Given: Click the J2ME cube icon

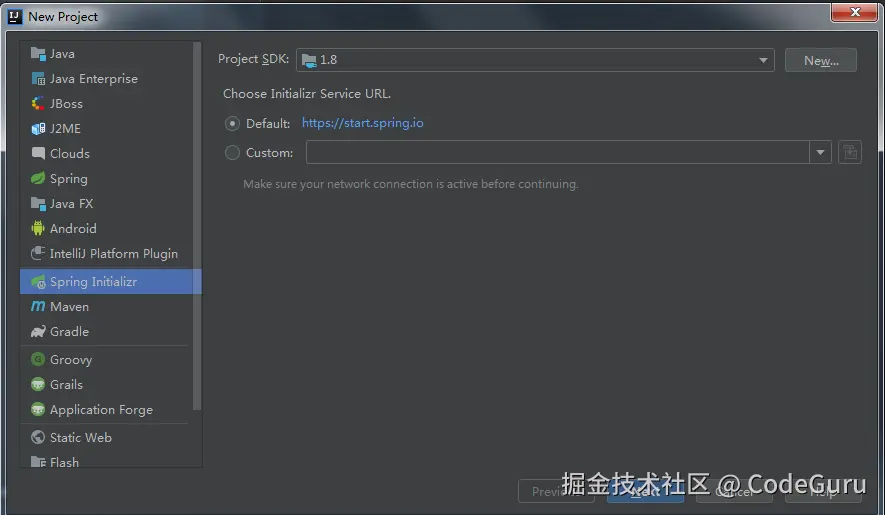Looking at the screenshot, I should click(x=38, y=129).
